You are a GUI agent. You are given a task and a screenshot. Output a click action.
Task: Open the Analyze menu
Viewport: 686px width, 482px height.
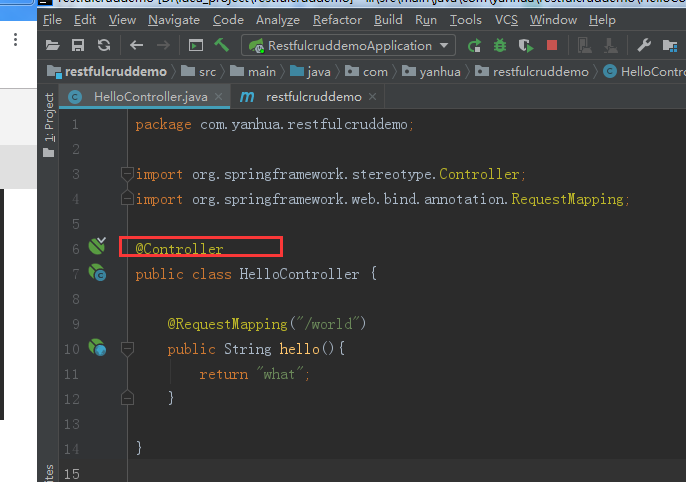[x=278, y=20]
